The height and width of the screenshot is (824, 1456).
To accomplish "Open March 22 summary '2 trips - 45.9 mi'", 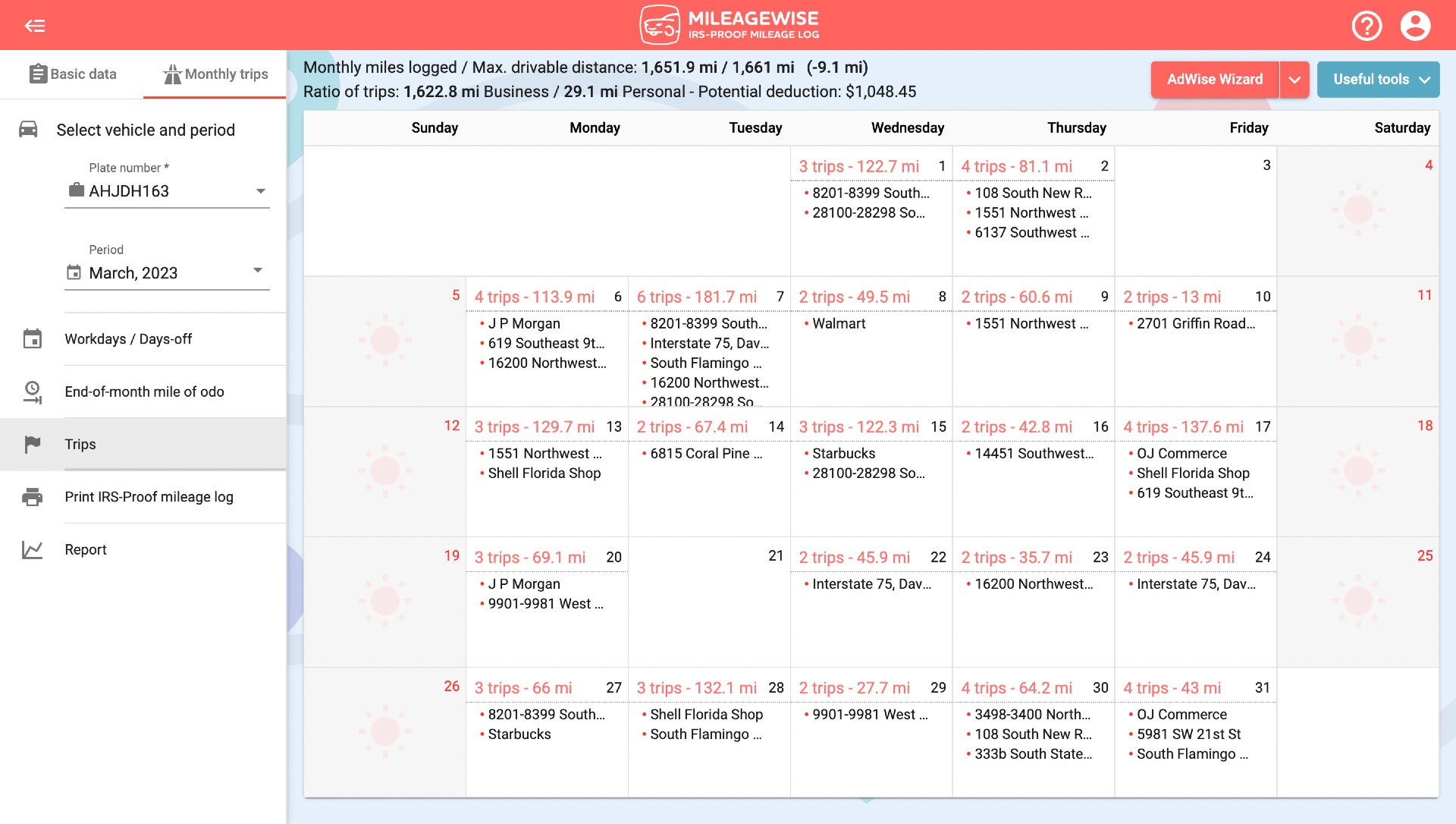I will point(854,558).
